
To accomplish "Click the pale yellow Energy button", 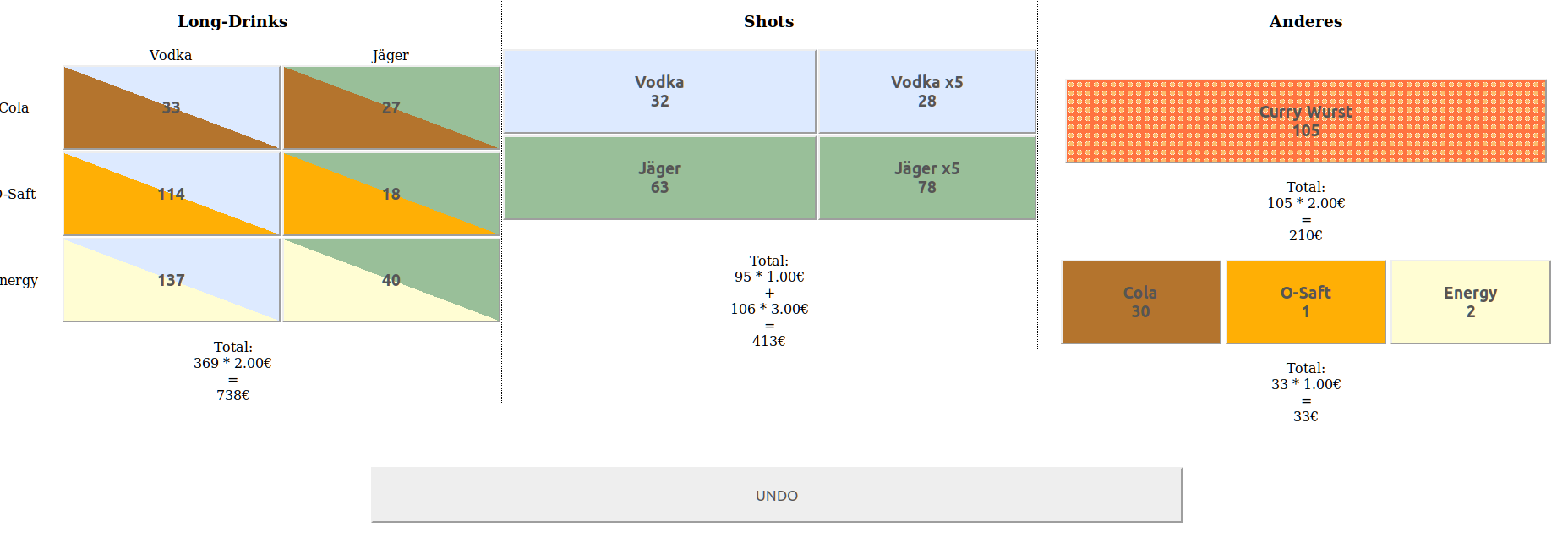I will (x=1470, y=302).
